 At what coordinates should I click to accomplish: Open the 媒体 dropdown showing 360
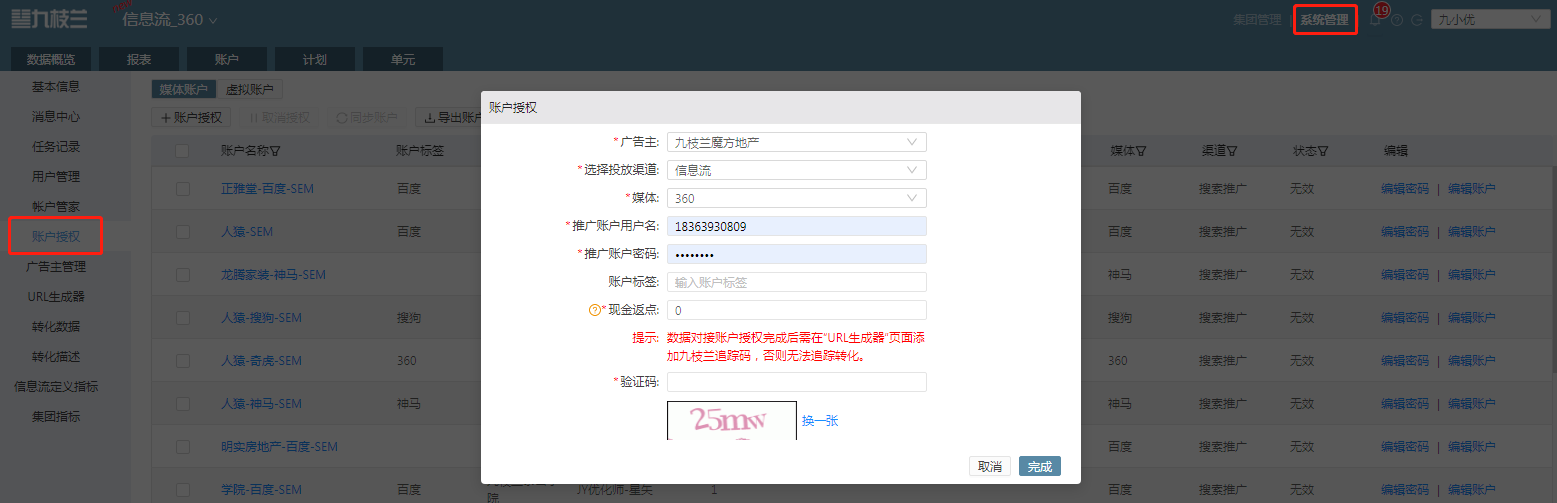point(797,198)
